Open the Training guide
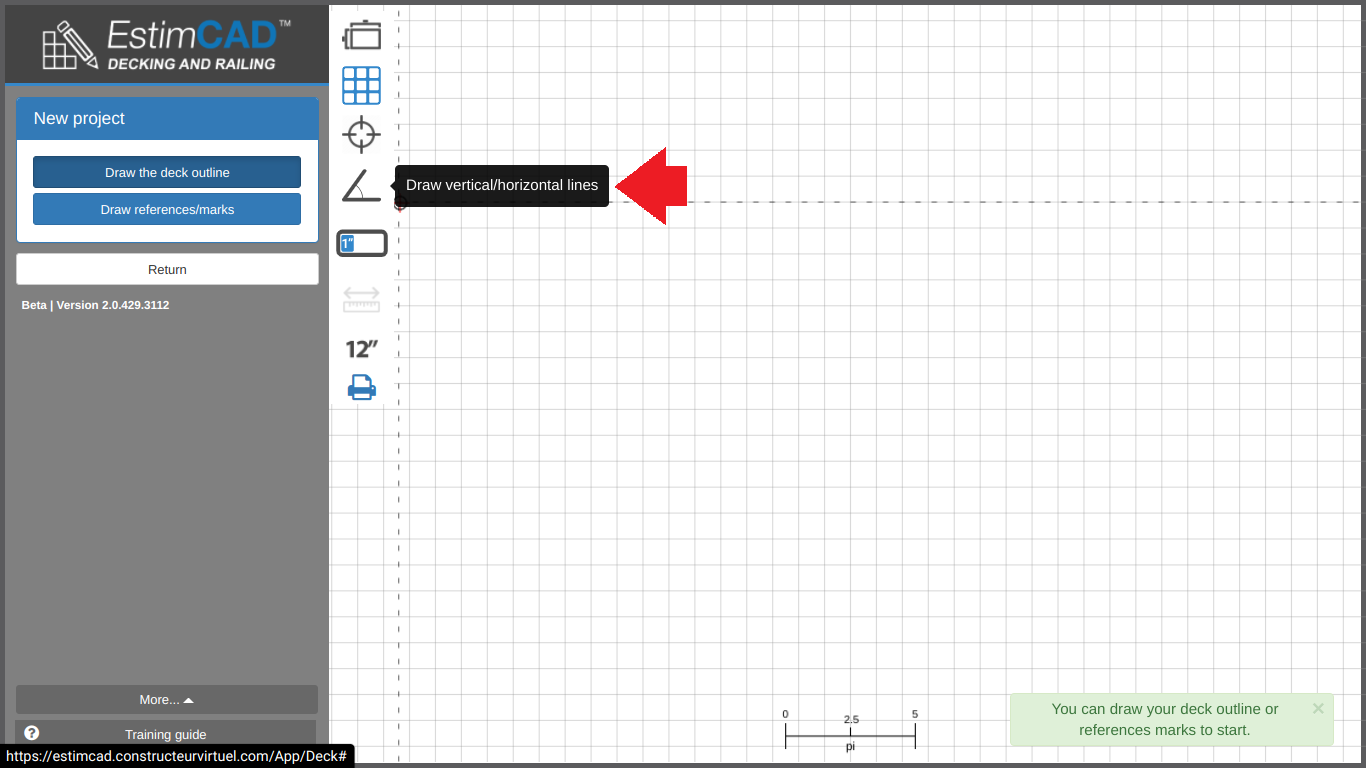 tap(166, 734)
